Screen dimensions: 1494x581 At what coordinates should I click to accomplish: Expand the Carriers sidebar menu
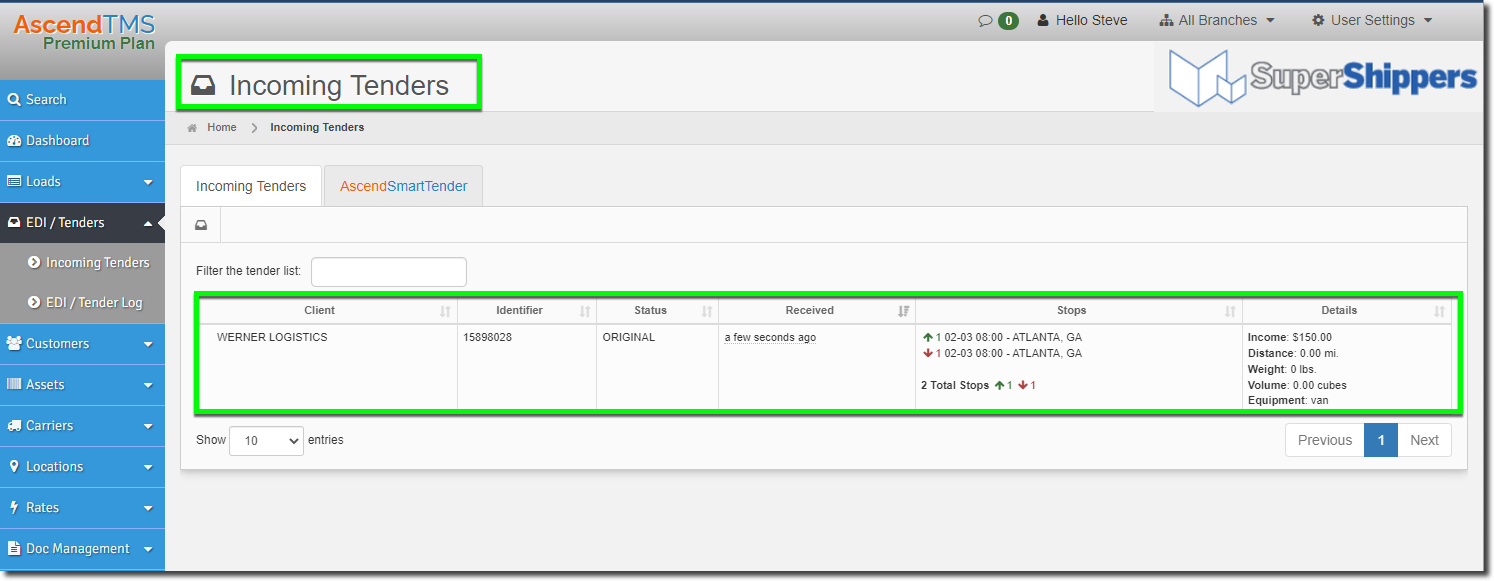pos(148,426)
